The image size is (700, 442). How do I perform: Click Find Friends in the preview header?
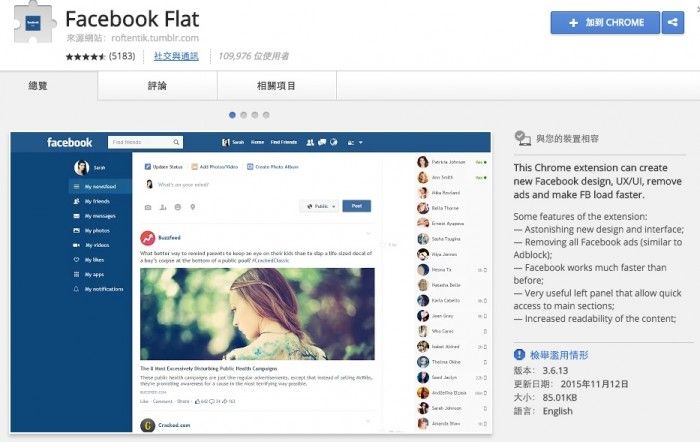pyautogui.click(x=283, y=142)
